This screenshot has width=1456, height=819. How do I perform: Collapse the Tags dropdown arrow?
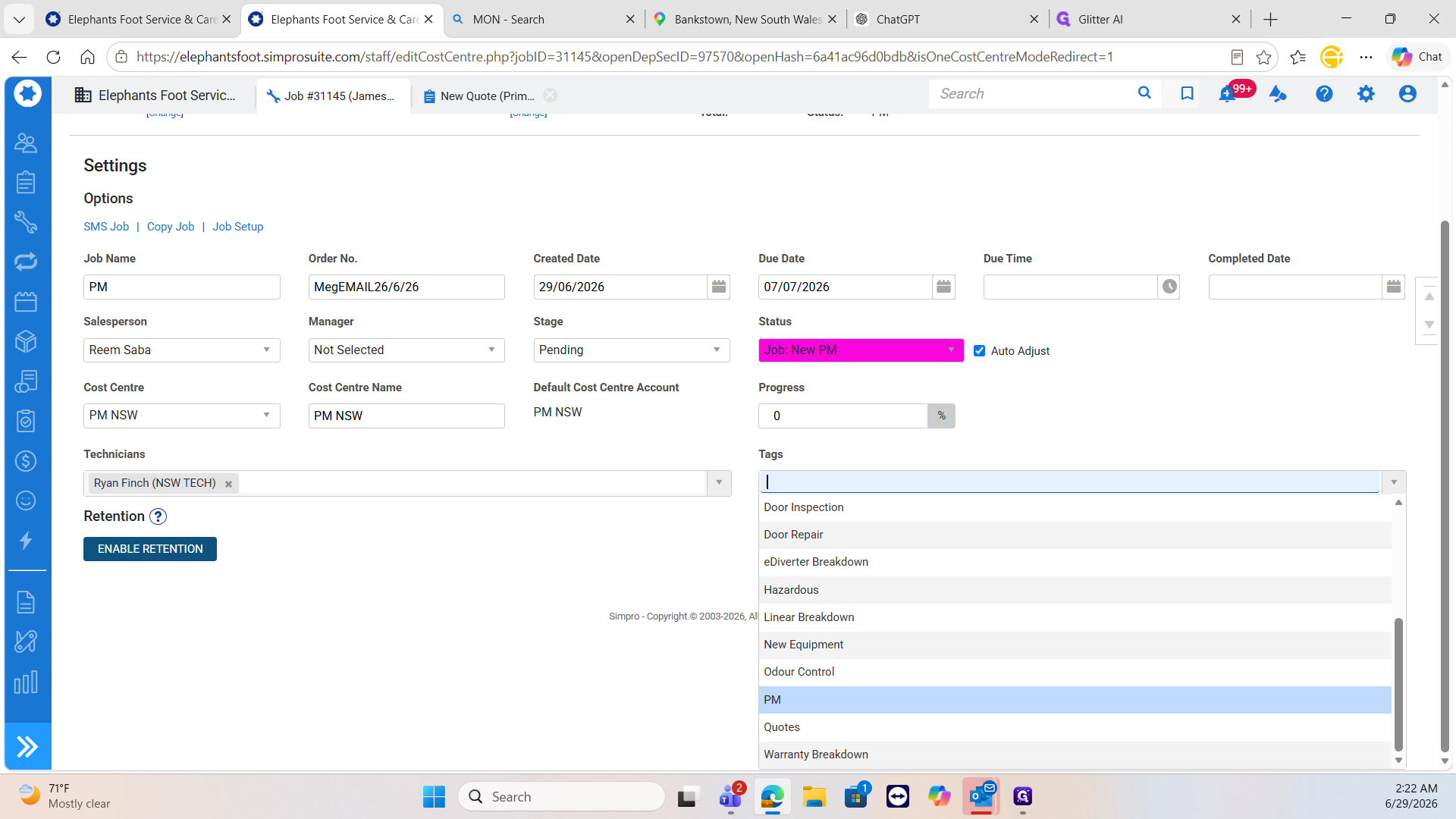pos(1393,482)
